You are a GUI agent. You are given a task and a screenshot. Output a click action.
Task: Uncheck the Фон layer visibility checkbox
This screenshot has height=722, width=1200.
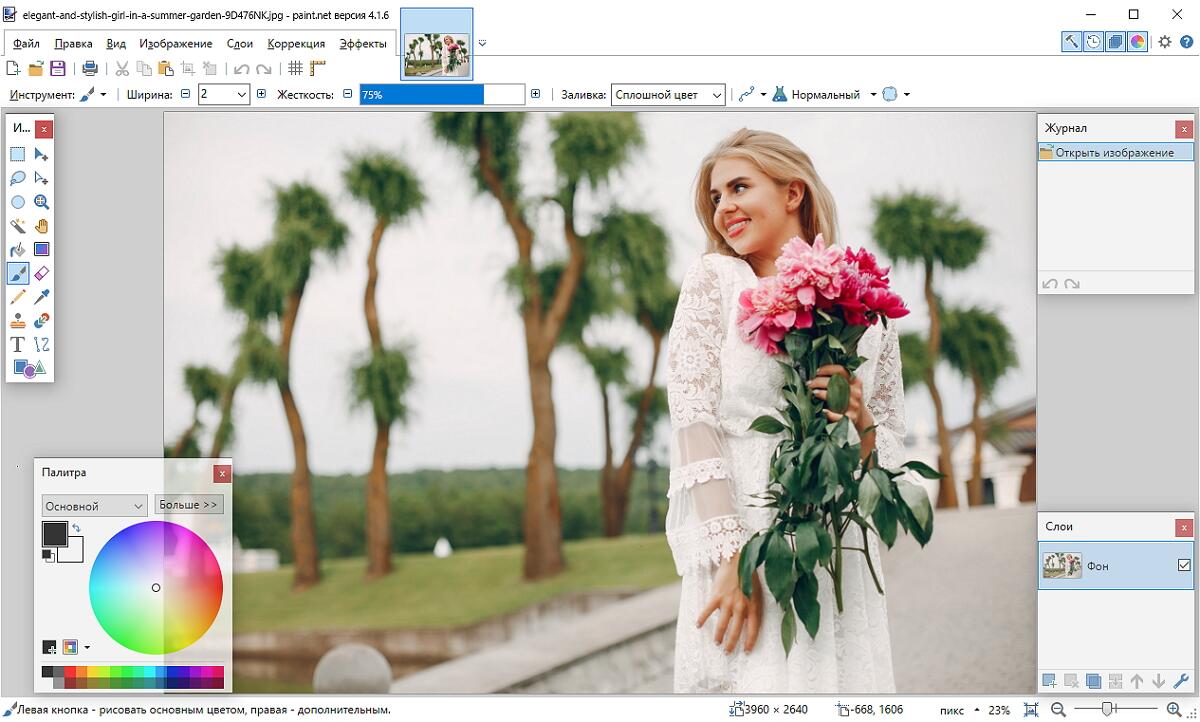click(1184, 565)
